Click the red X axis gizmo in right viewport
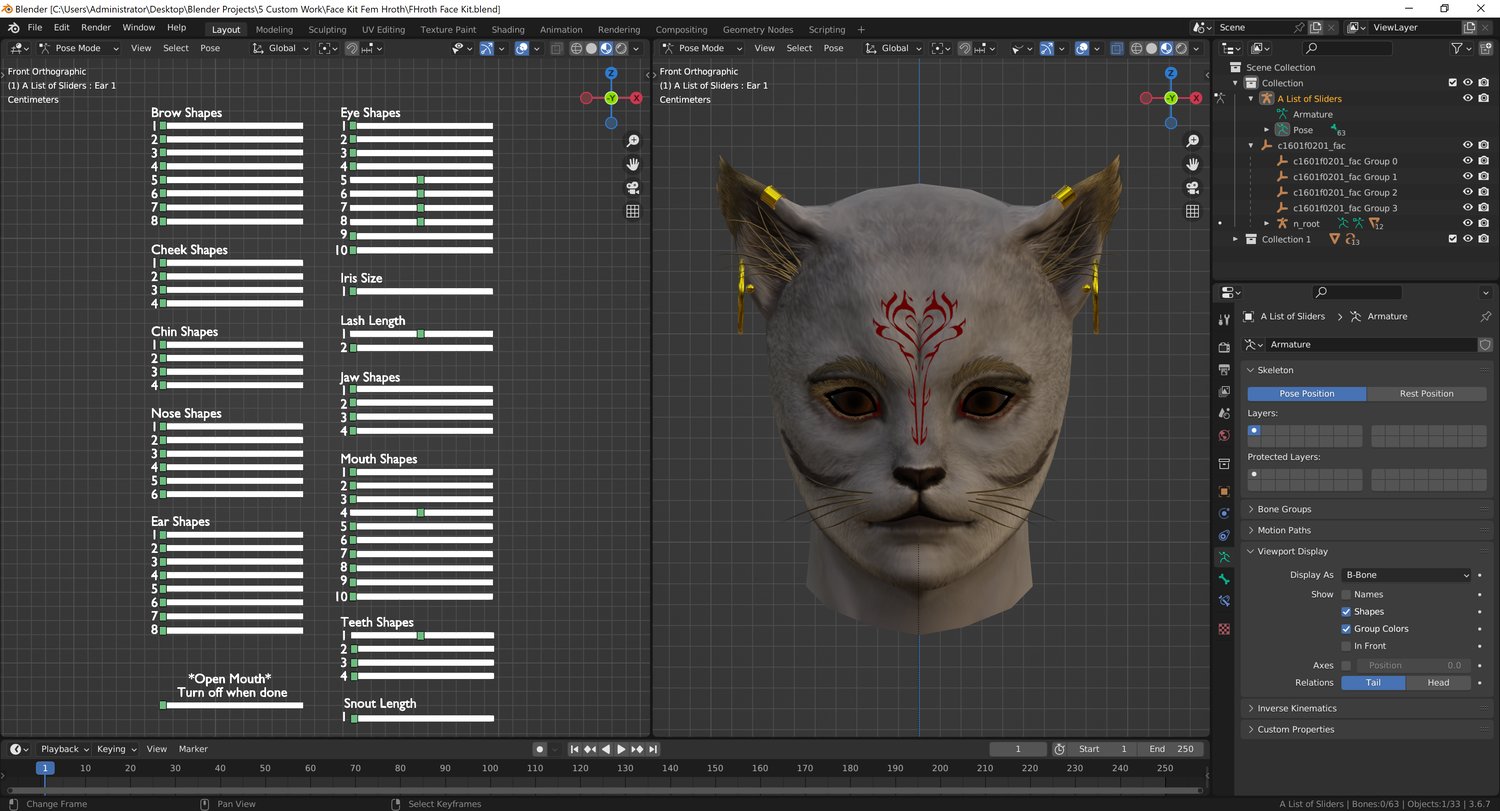The width and height of the screenshot is (1500, 811). pyautogui.click(x=1196, y=98)
